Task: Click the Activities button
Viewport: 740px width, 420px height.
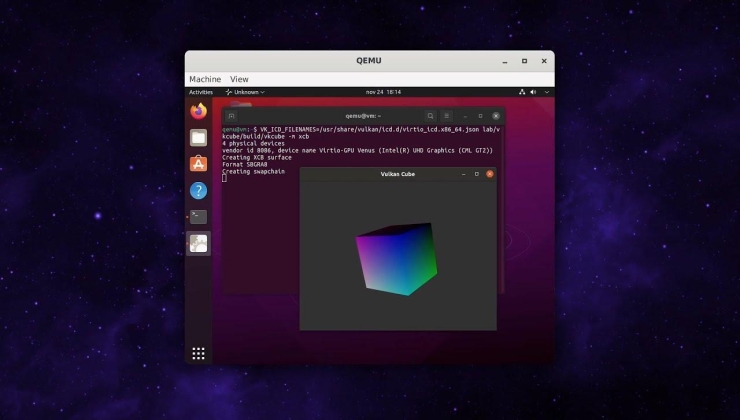Action: point(201,92)
